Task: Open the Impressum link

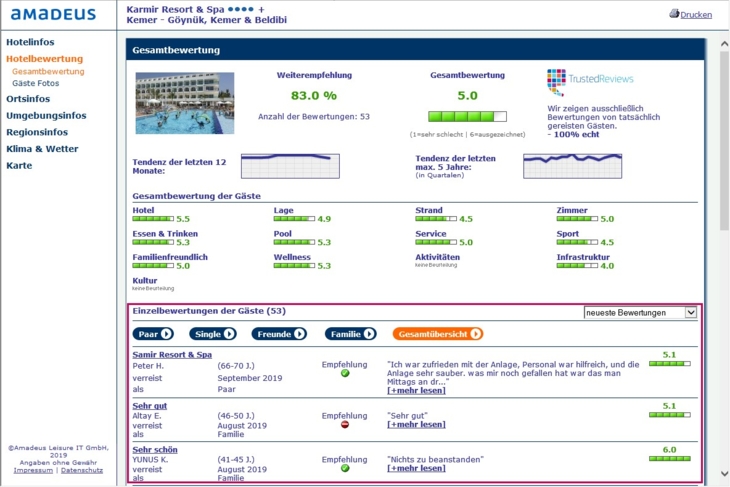Action: coord(33,470)
